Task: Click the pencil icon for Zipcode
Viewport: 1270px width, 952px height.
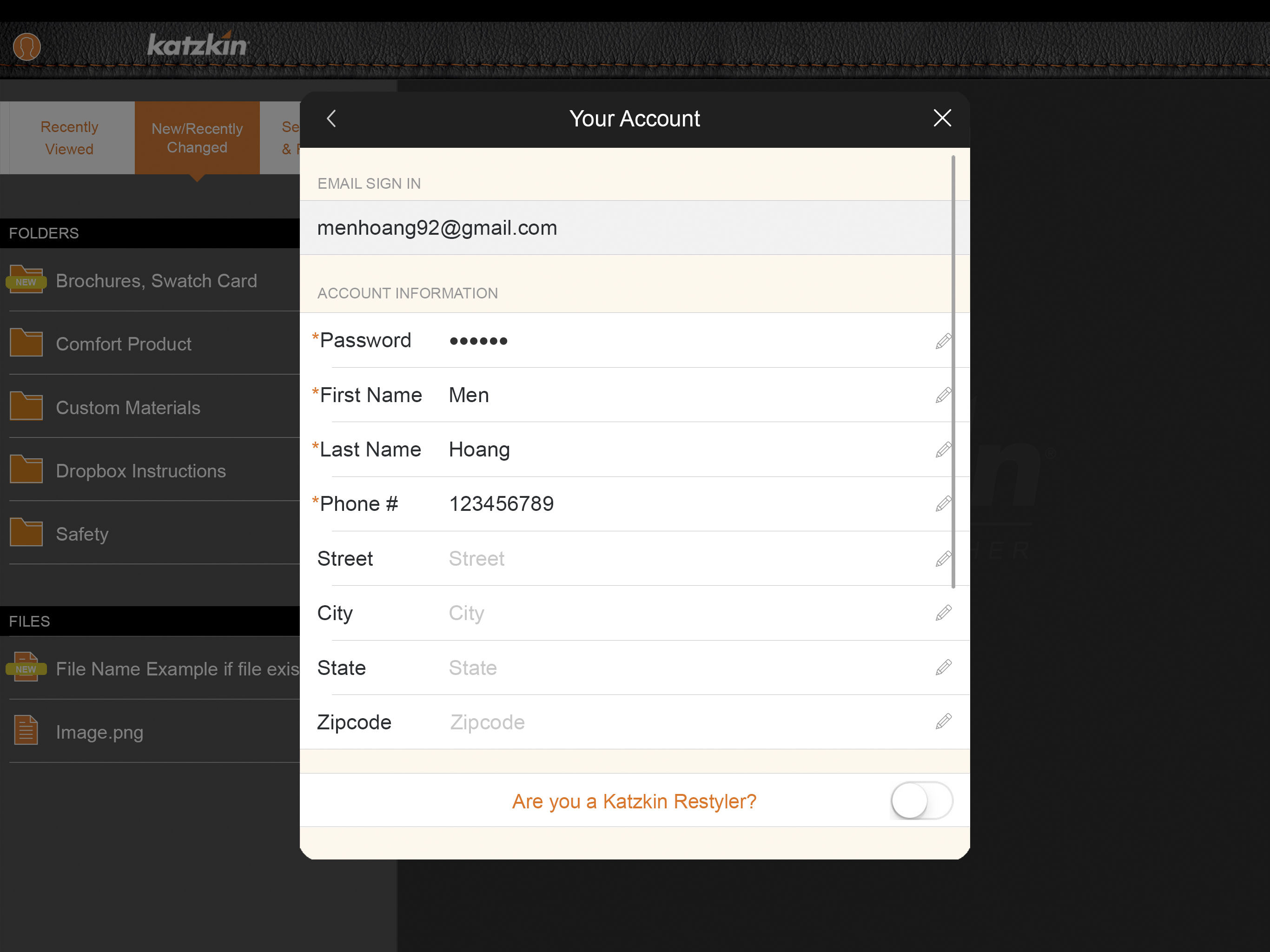Action: pos(943,722)
